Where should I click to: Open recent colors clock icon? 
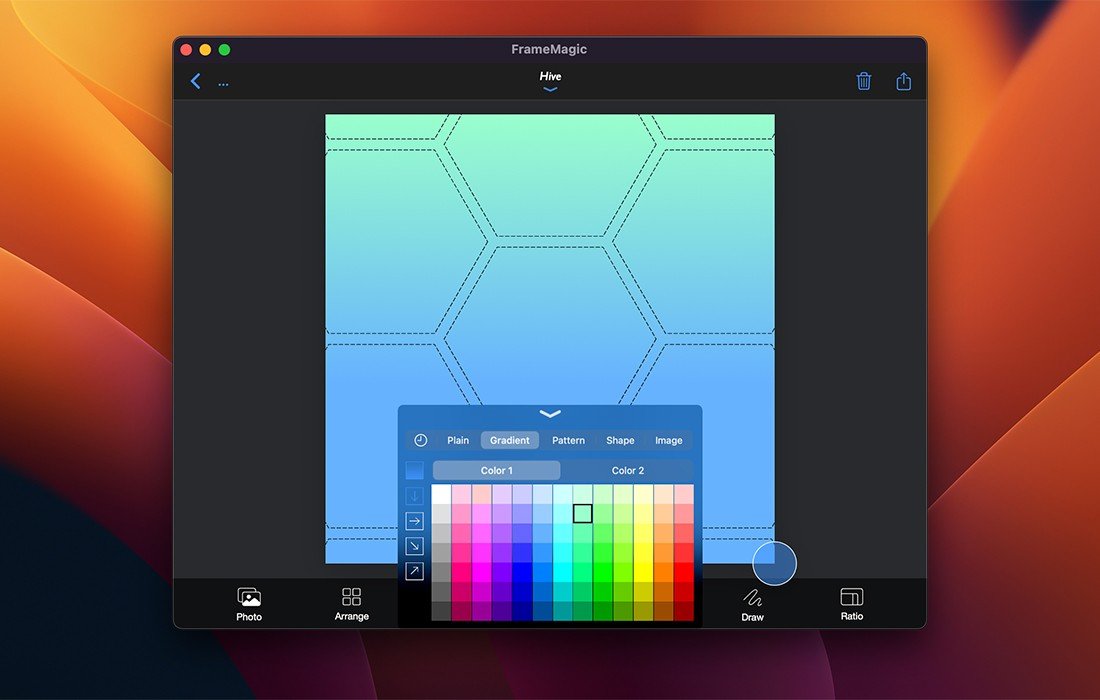(x=421, y=440)
